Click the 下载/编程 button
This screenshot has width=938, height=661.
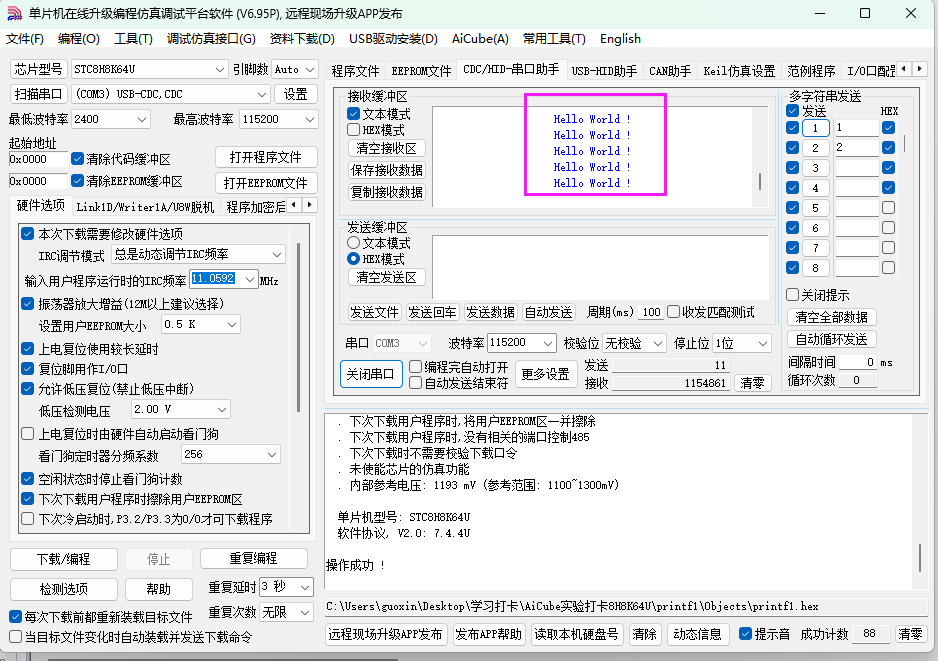[x=63, y=559]
